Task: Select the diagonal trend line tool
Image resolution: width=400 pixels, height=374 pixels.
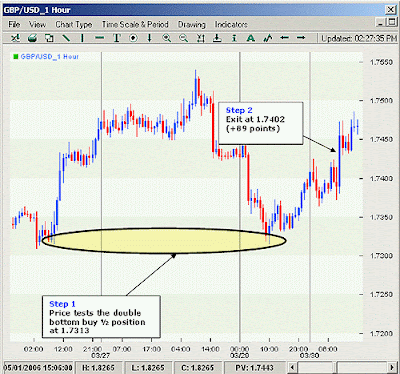Action: coord(66,38)
